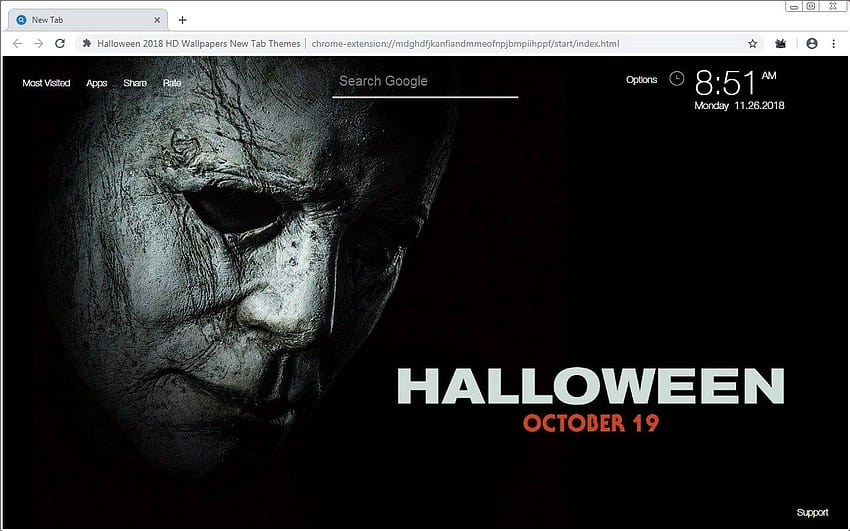The width and height of the screenshot is (850, 531).
Task: Open the Options settings link
Action: click(641, 80)
